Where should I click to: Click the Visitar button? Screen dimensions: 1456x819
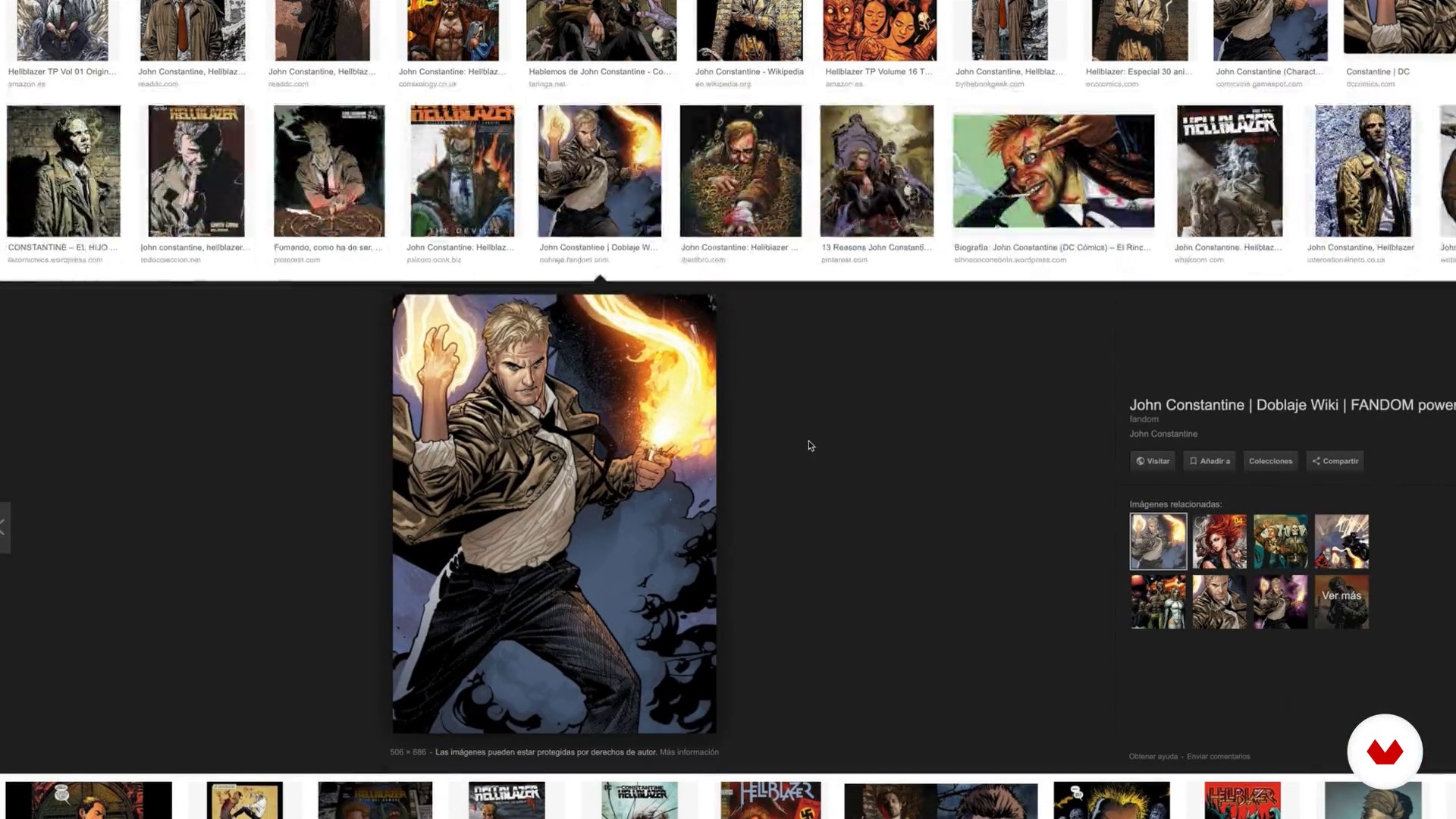pos(1153,461)
